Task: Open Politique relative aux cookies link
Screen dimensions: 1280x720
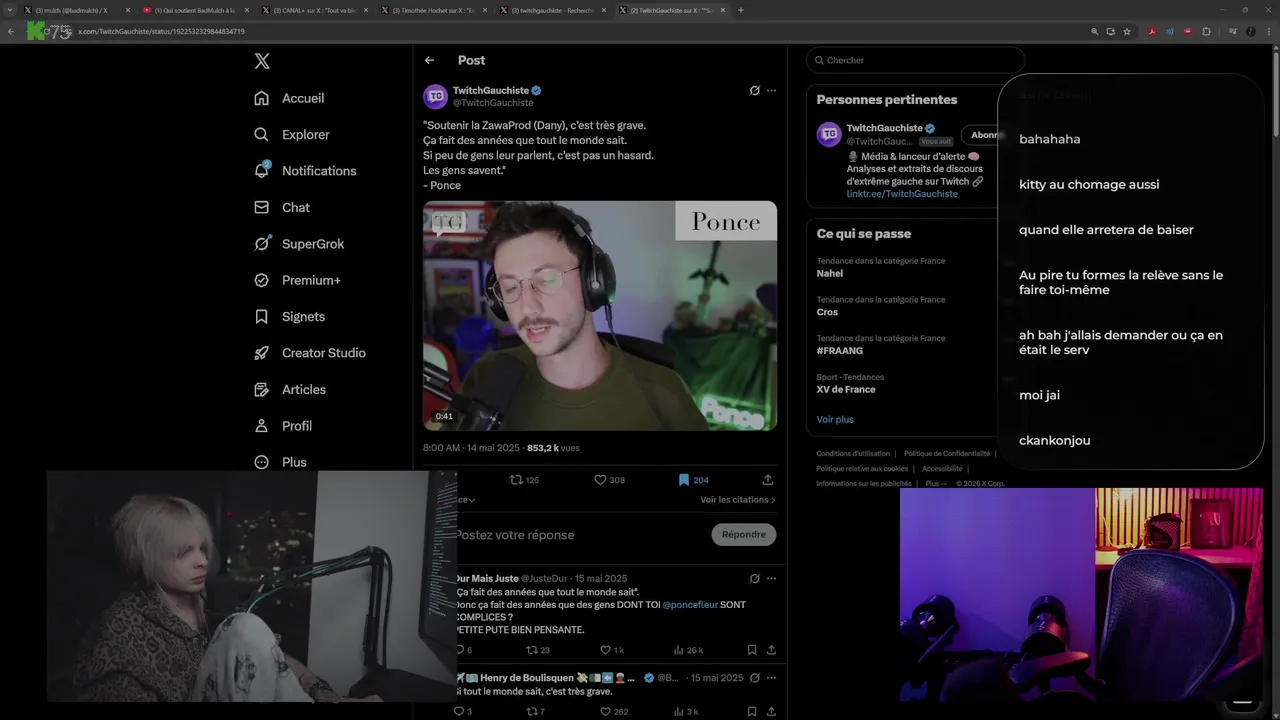Action: pyautogui.click(x=862, y=468)
